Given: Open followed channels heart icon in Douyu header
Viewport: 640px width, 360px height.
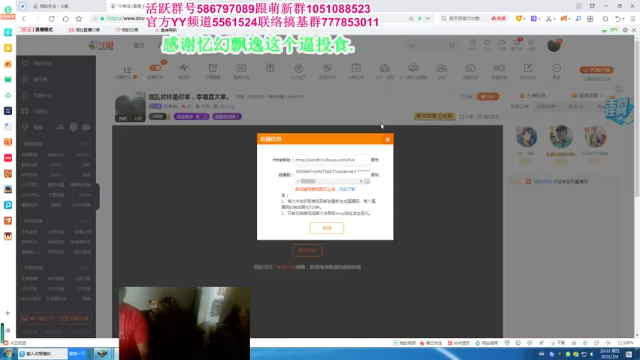Looking at the screenshot, I should click(x=487, y=42).
